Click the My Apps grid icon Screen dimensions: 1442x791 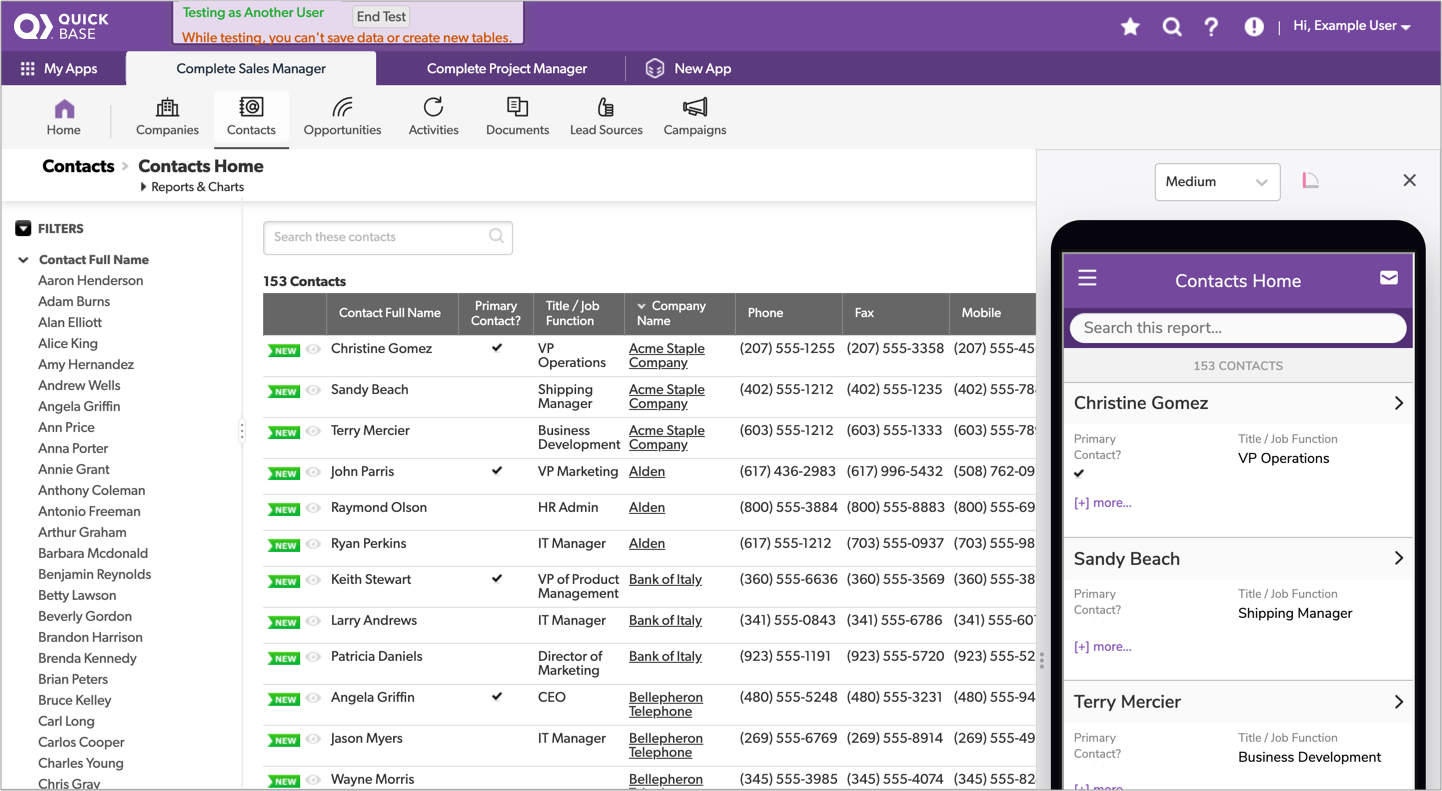27,69
